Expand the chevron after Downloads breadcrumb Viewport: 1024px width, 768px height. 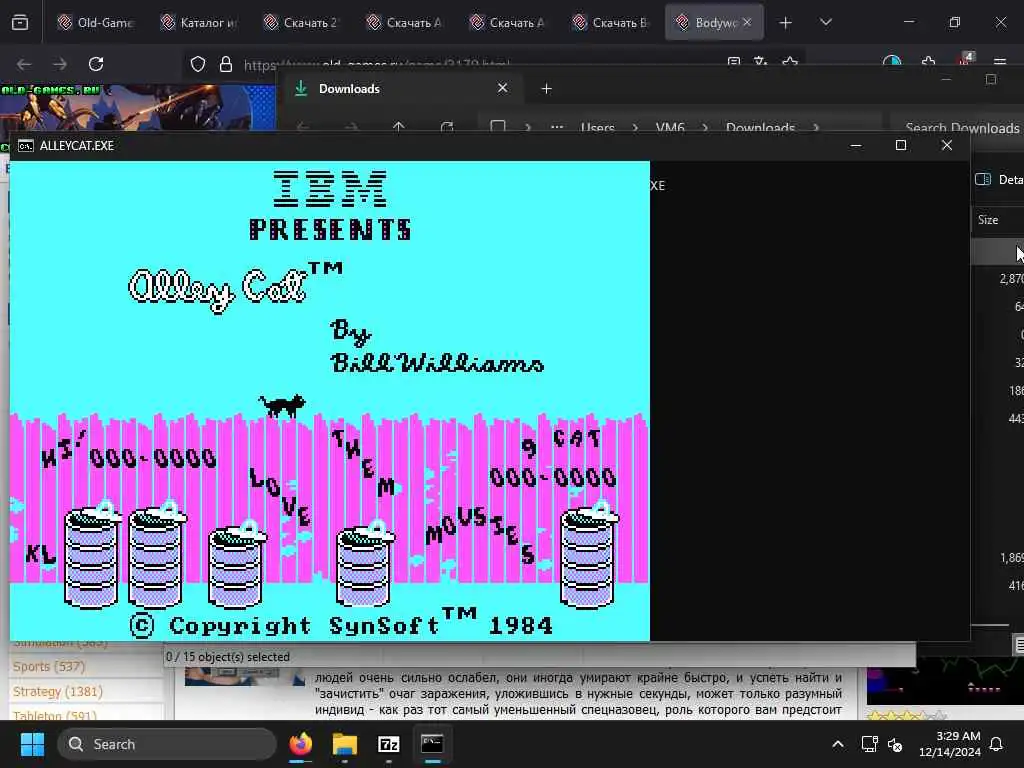tap(816, 127)
